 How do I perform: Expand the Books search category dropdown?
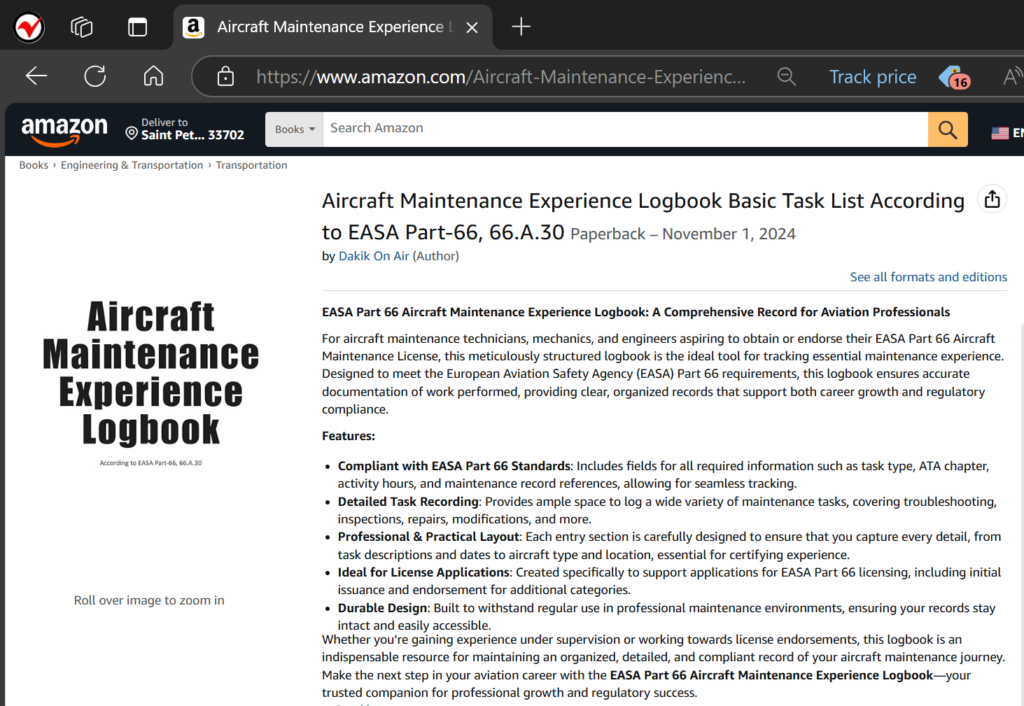(295, 129)
